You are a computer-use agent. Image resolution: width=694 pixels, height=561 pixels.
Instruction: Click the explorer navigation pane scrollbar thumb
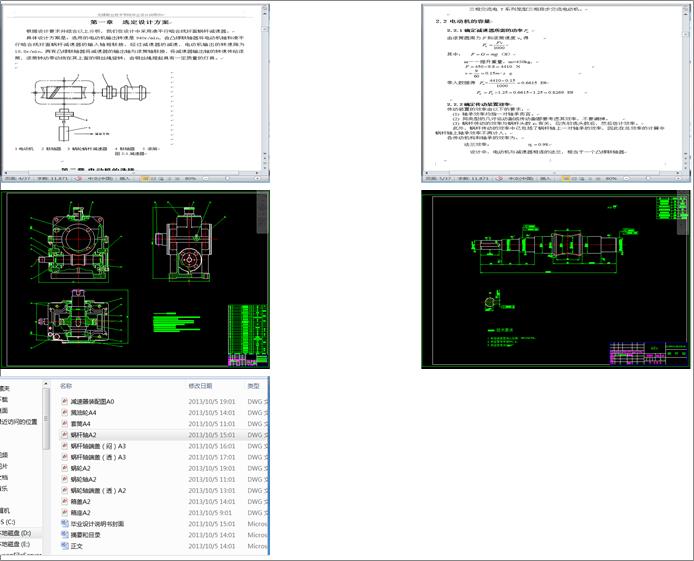click(x=46, y=419)
